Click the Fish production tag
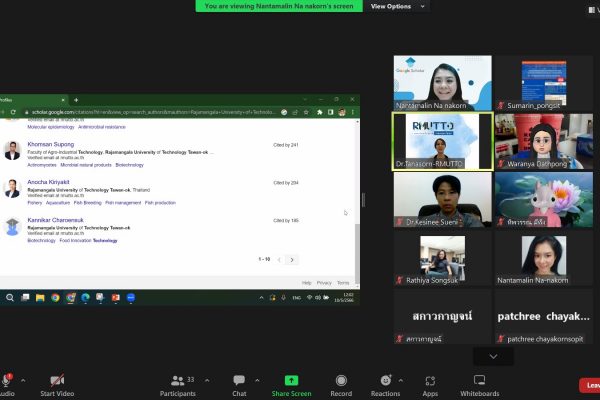 pos(160,203)
